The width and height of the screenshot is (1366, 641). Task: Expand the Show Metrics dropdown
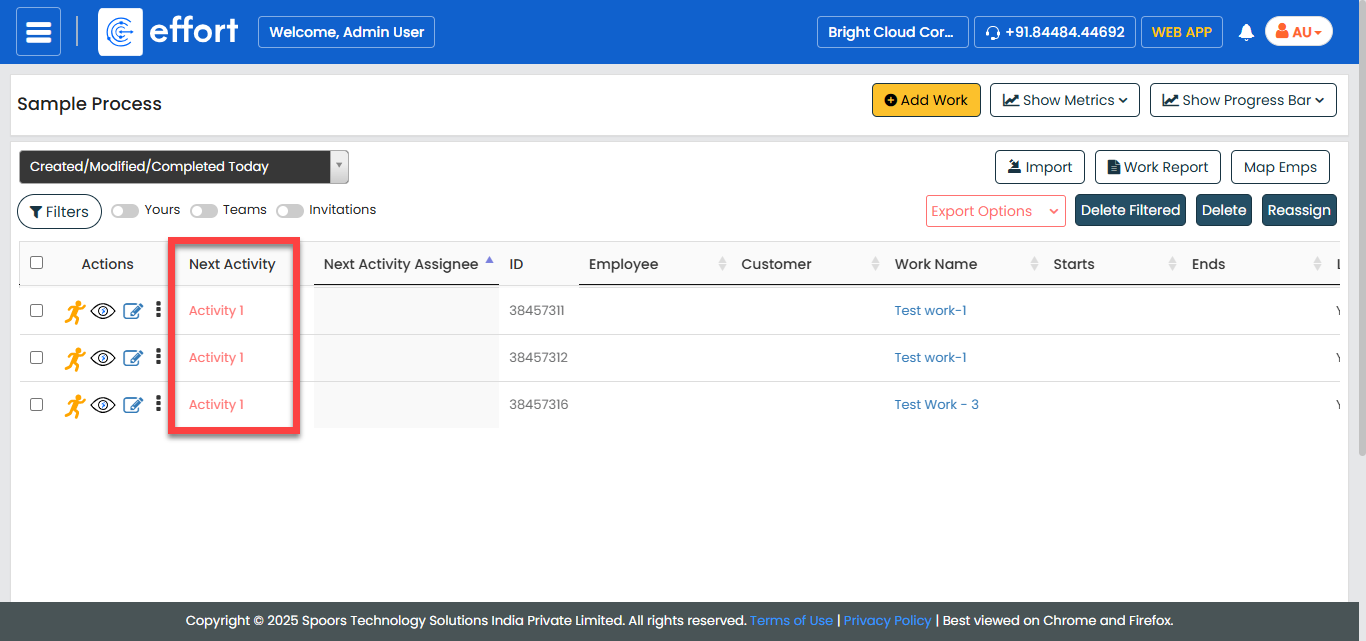pyautogui.click(x=1065, y=100)
